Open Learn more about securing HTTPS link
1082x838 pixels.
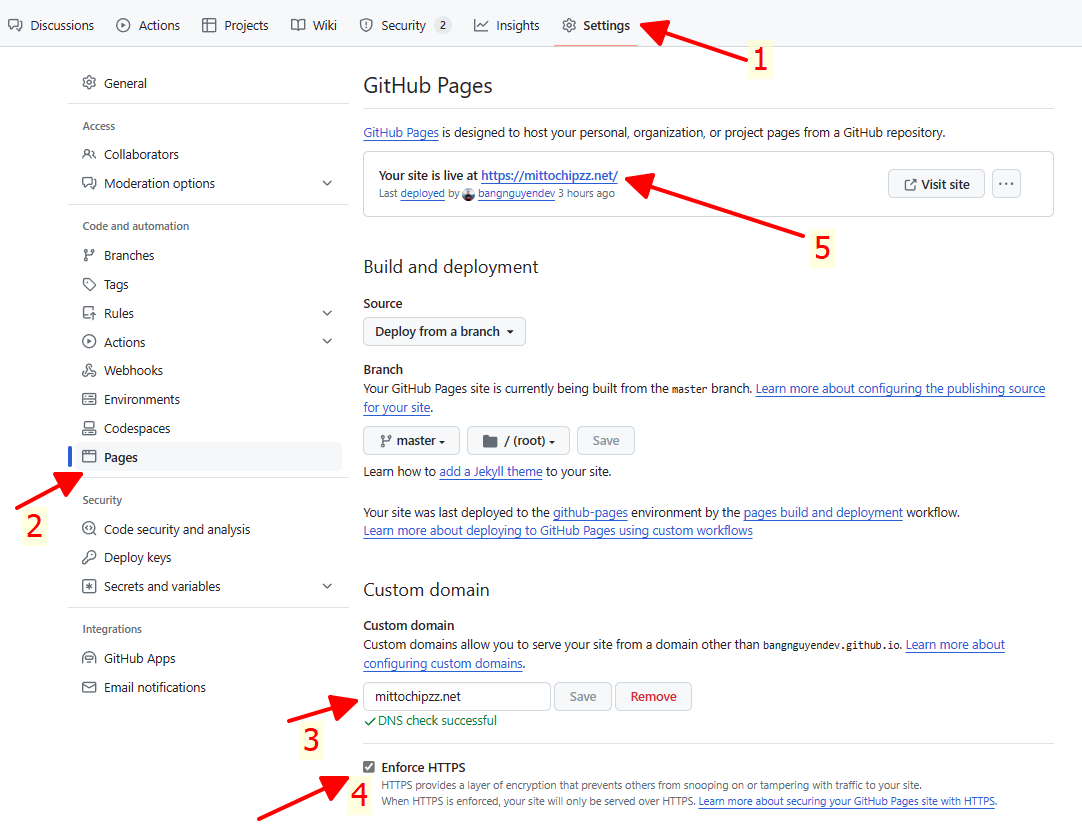coord(847,801)
